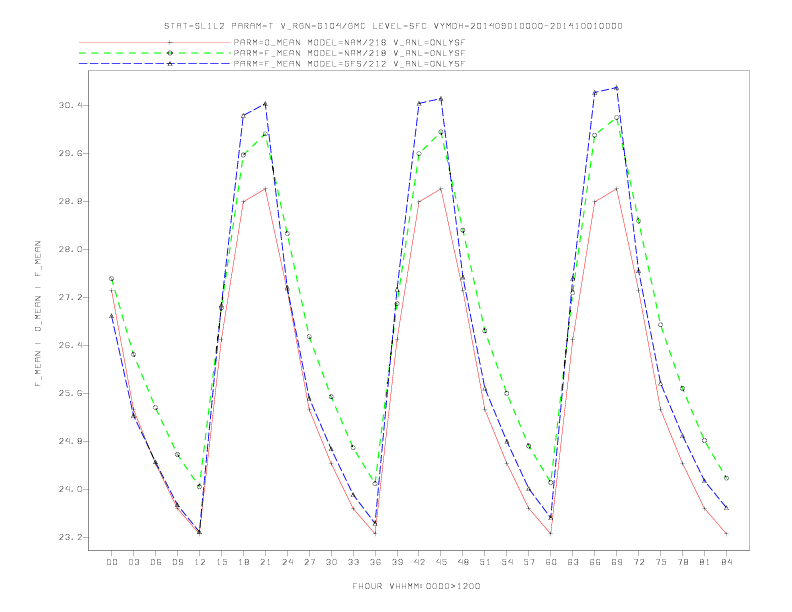Viewport: 792px width, 612px height.
Task: Click the x-axis tick label 39
Action: (397, 562)
